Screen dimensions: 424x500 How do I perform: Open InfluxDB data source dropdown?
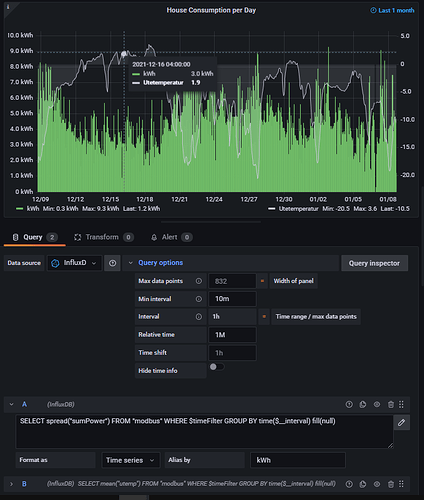click(75, 263)
